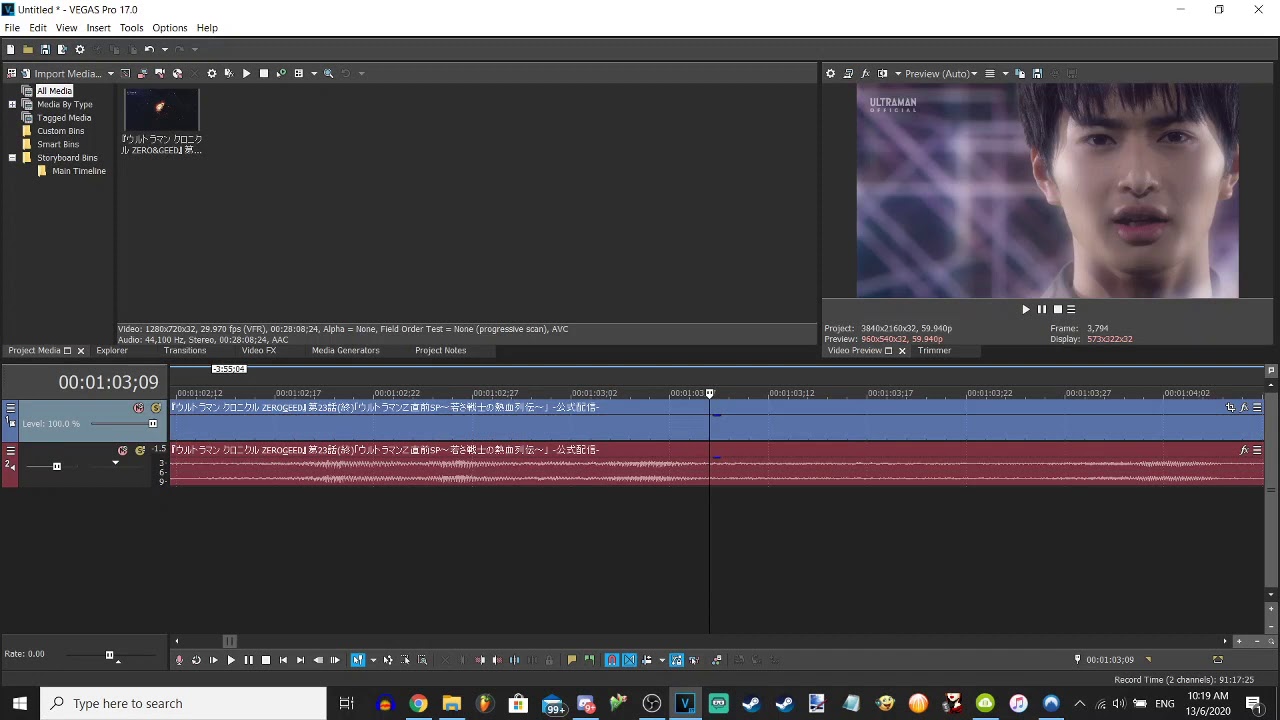
Task: Open the File menu
Action: [x=12, y=28]
